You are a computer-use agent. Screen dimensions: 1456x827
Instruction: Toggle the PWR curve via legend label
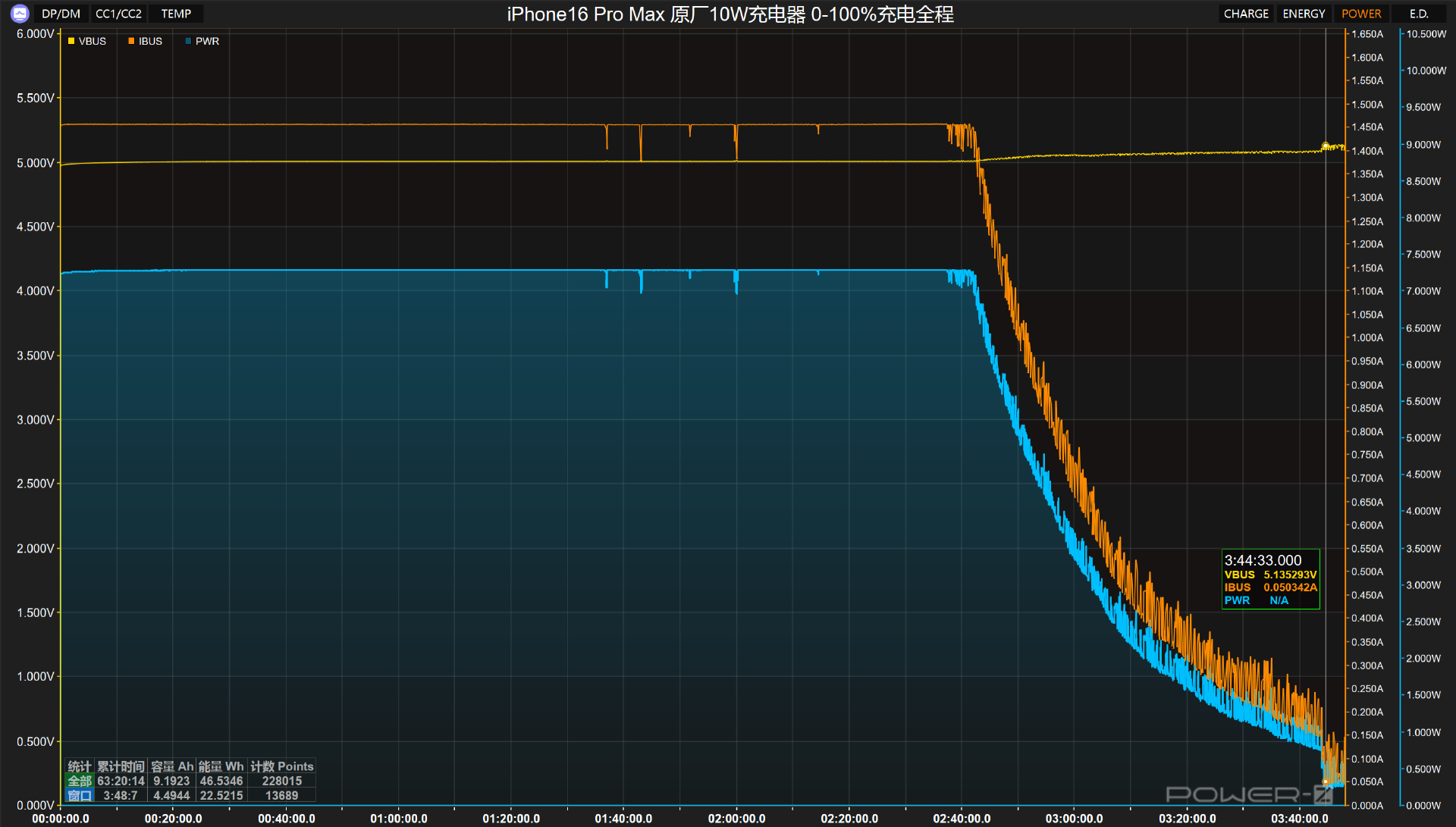(x=207, y=41)
